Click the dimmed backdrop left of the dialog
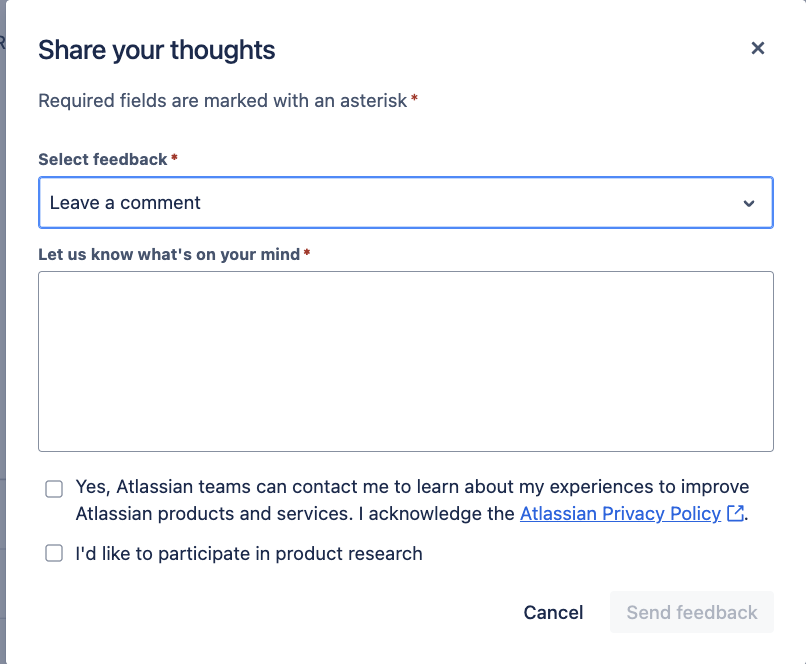This screenshot has width=806, height=664. click(3, 332)
